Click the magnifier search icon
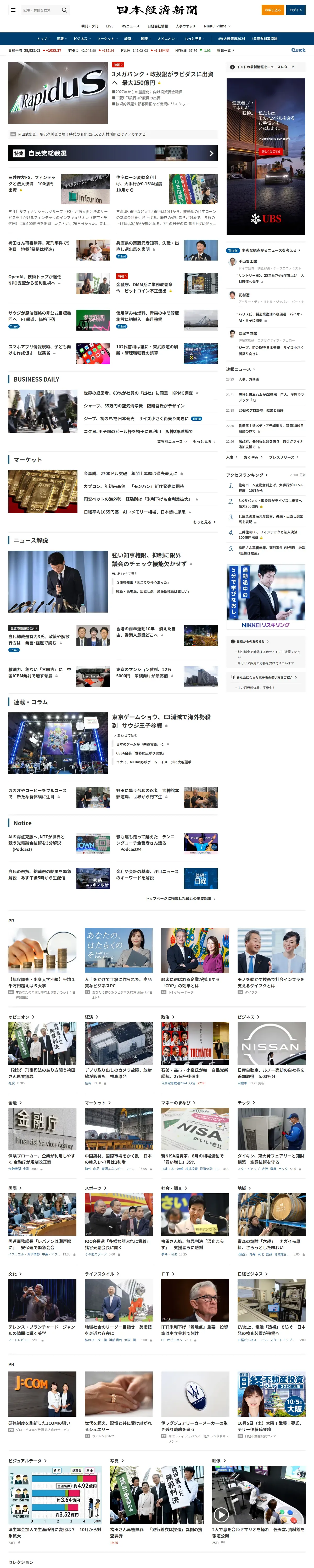Screen dimensions: 314x1568 pos(64,10)
